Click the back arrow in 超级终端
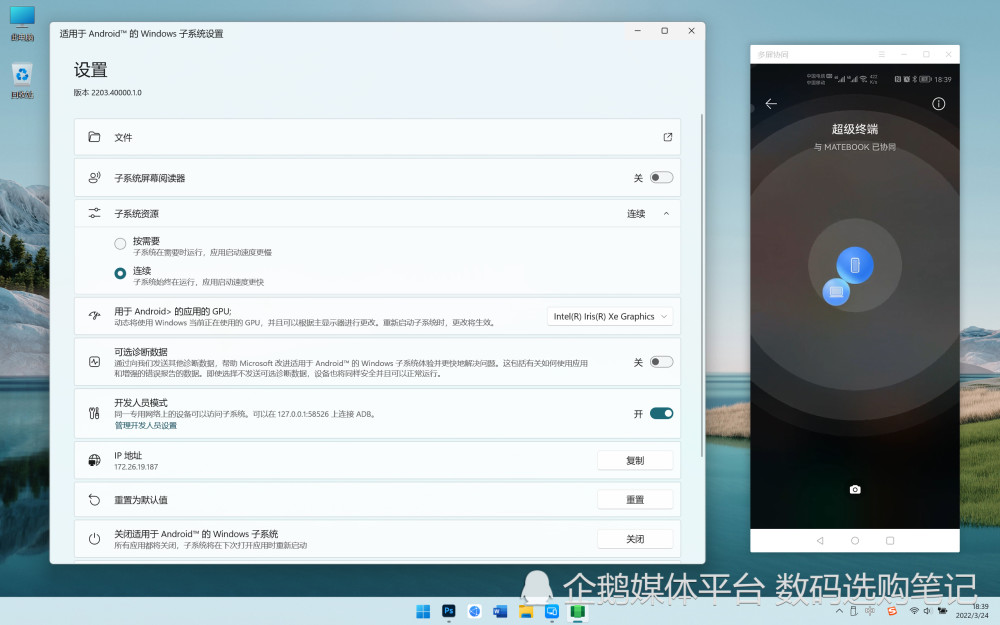The image size is (1000, 625). pos(771,104)
